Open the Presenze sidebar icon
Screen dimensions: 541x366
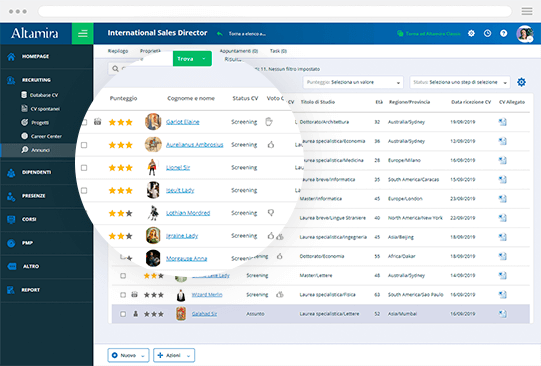tap(11, 196)
